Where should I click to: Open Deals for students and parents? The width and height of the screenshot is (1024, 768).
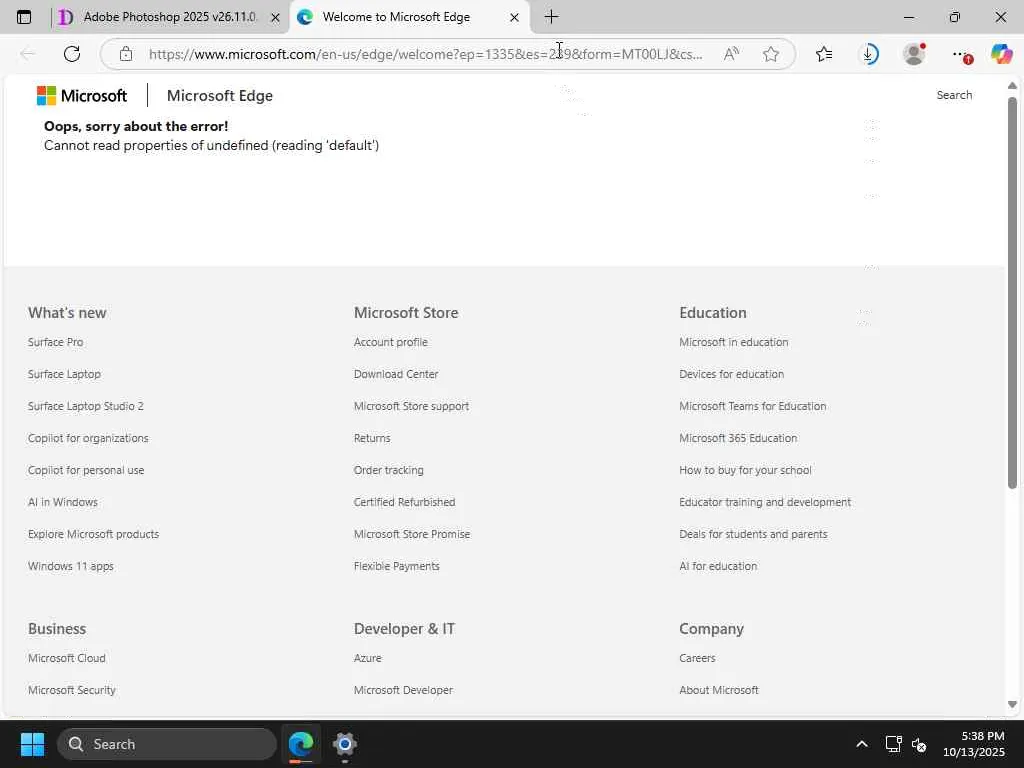coord(753,534)
